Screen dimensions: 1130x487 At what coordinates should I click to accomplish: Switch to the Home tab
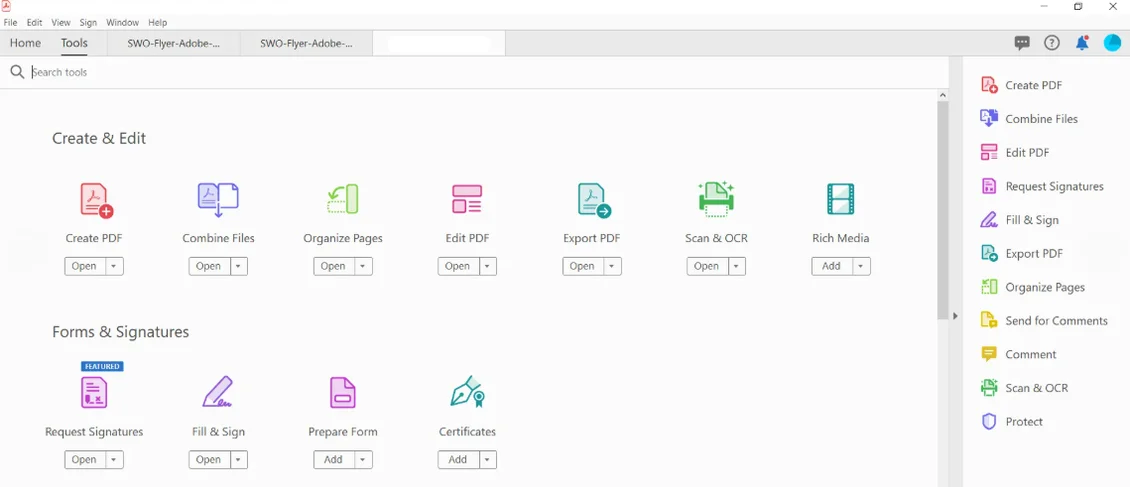click(x=25, y=43)
